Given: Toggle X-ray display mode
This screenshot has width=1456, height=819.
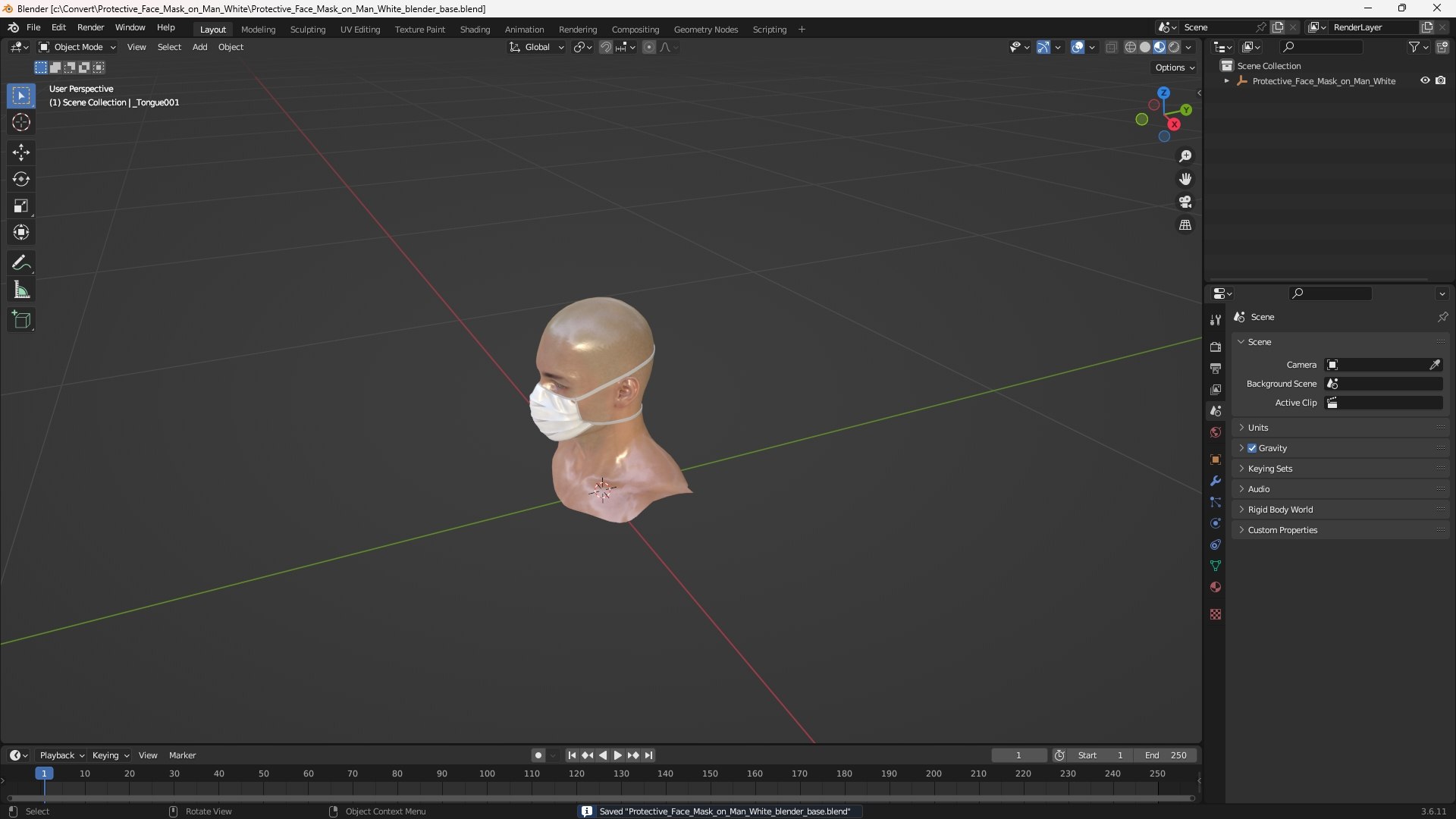Looking at the screenshot, I should pyautogui.click(x=1111, y=47).
